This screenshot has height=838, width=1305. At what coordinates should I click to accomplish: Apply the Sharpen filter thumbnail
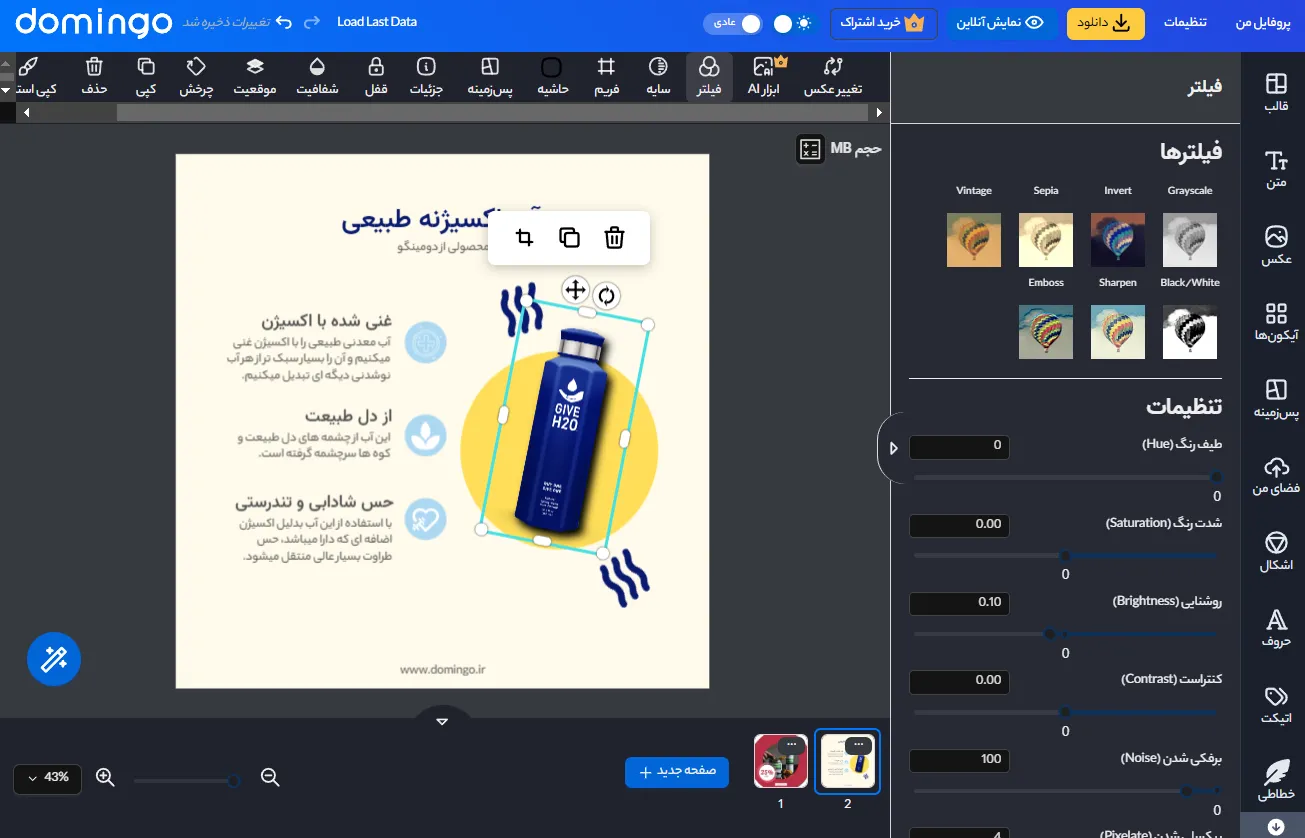[1118, 331]
